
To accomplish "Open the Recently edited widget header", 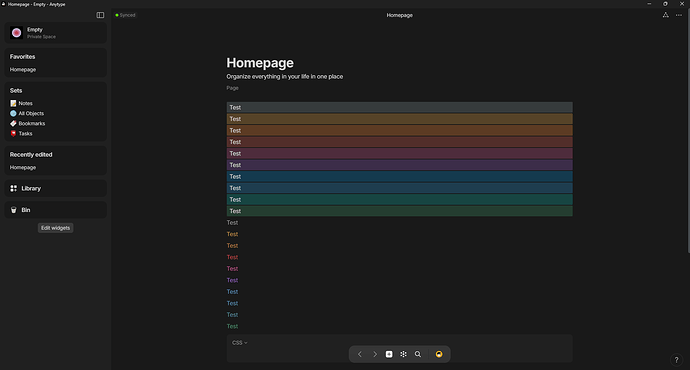I will (x=31, y=155).
